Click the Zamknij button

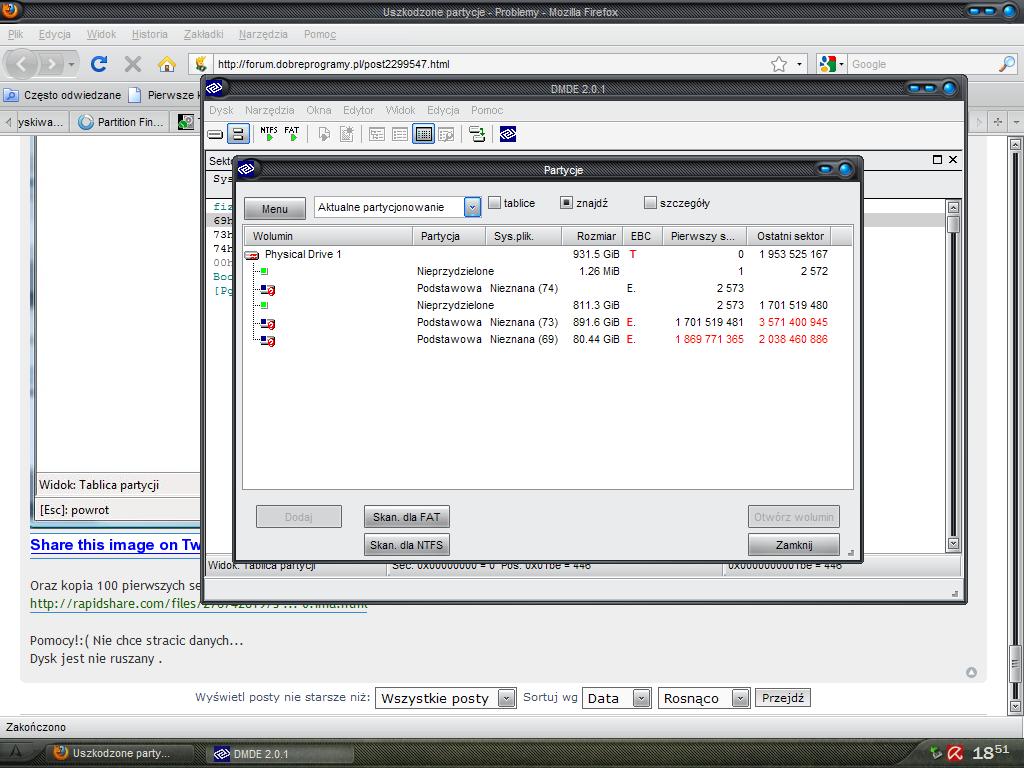[x=794, y=545]
